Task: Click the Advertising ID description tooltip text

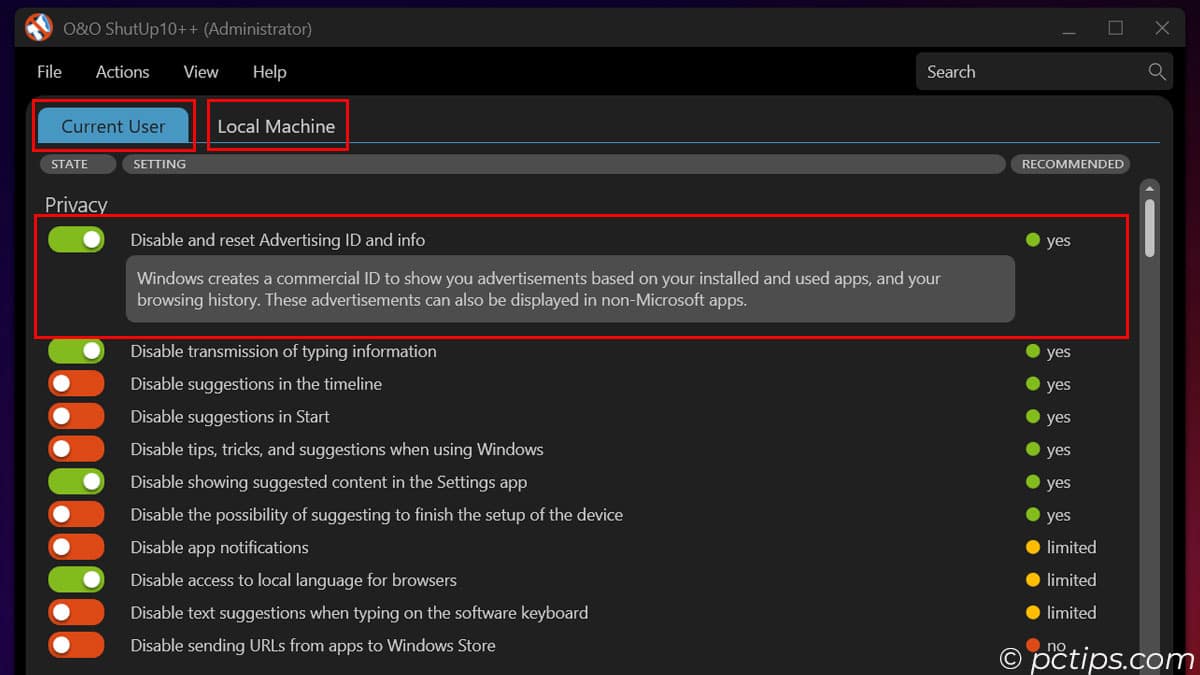Action: [570, 289]
